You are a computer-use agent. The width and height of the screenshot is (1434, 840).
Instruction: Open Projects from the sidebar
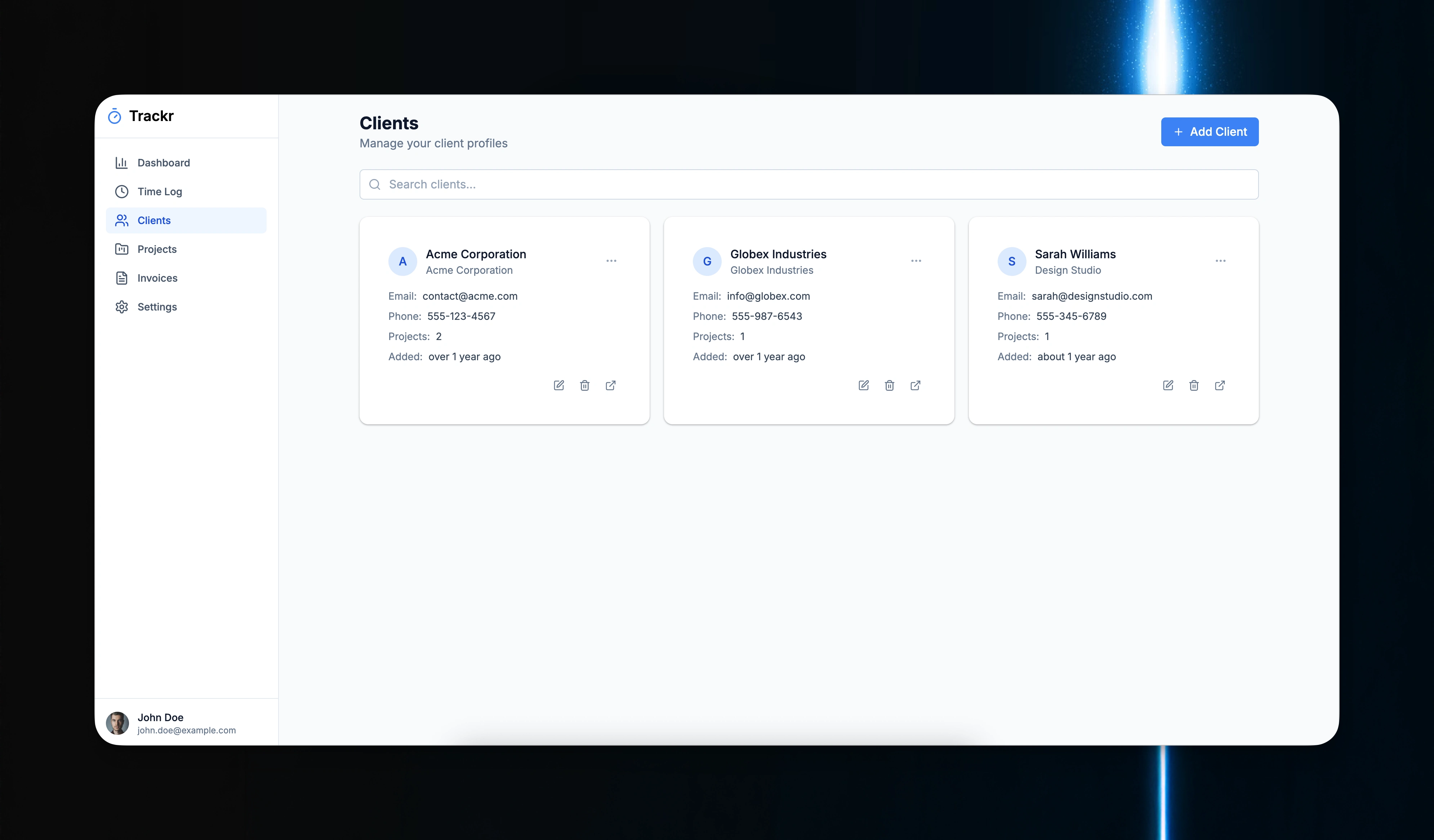coord(186,249)
